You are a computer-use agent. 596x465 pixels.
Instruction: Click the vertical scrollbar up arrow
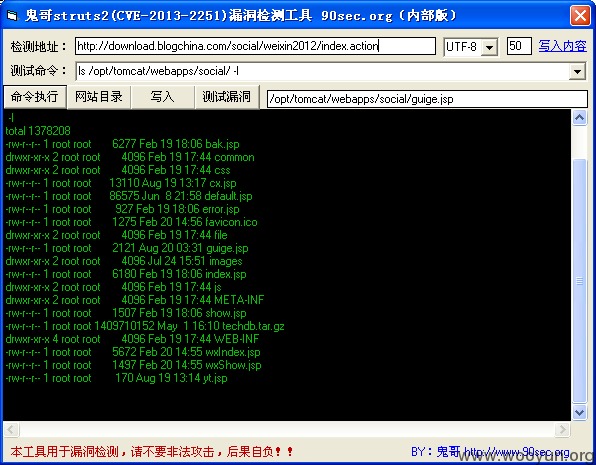coord(579,118)
